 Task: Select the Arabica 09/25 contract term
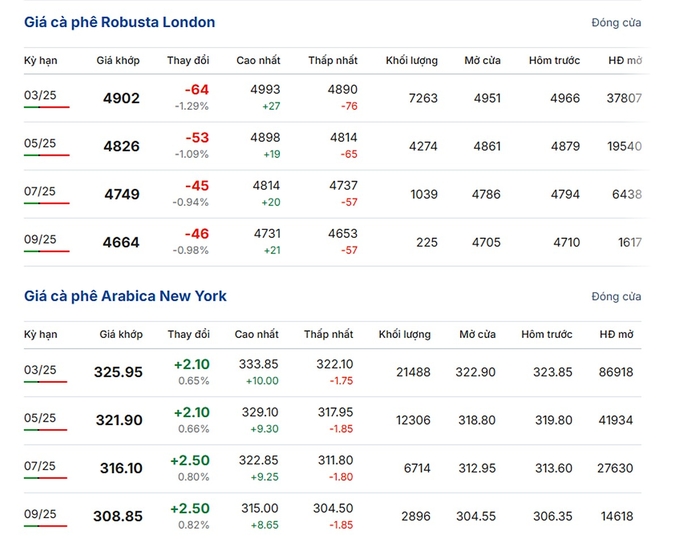(x=40, y=514)
